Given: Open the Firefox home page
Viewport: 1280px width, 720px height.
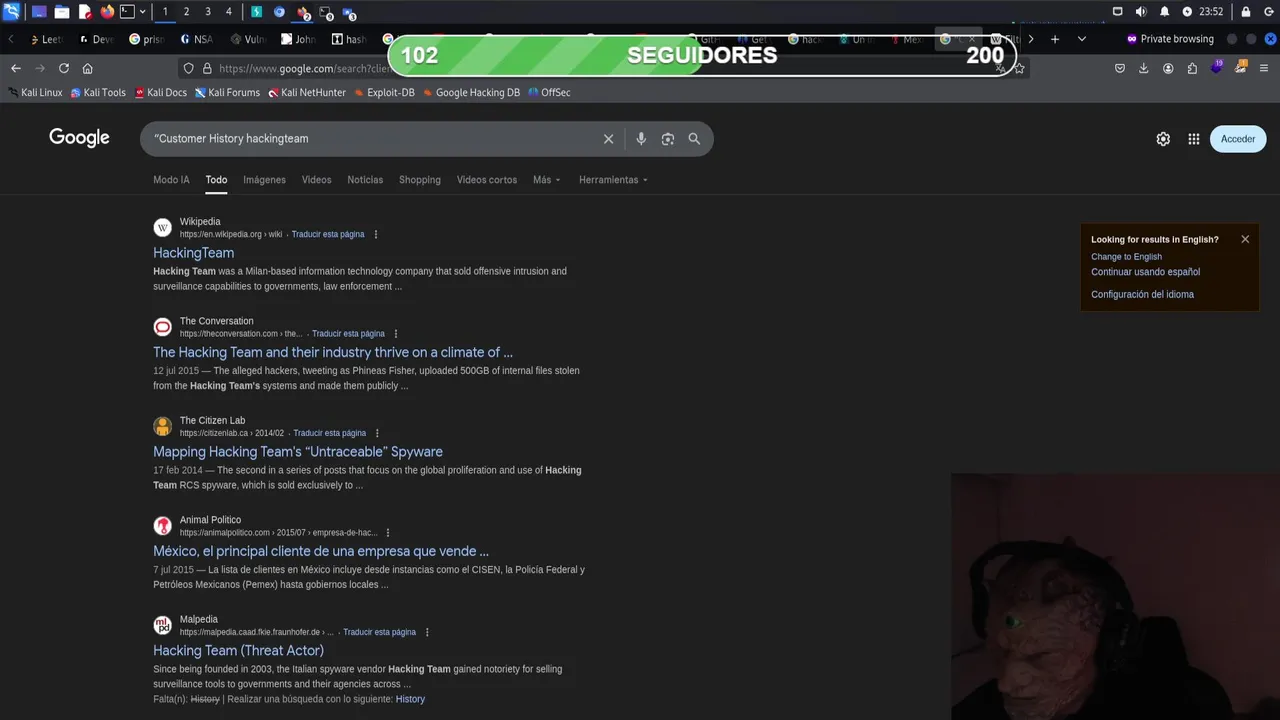Looking at the screenshot, I should (87, 68).
